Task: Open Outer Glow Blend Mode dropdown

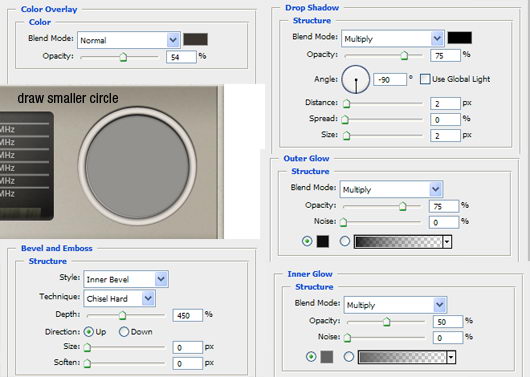Action: pos(391,189)
